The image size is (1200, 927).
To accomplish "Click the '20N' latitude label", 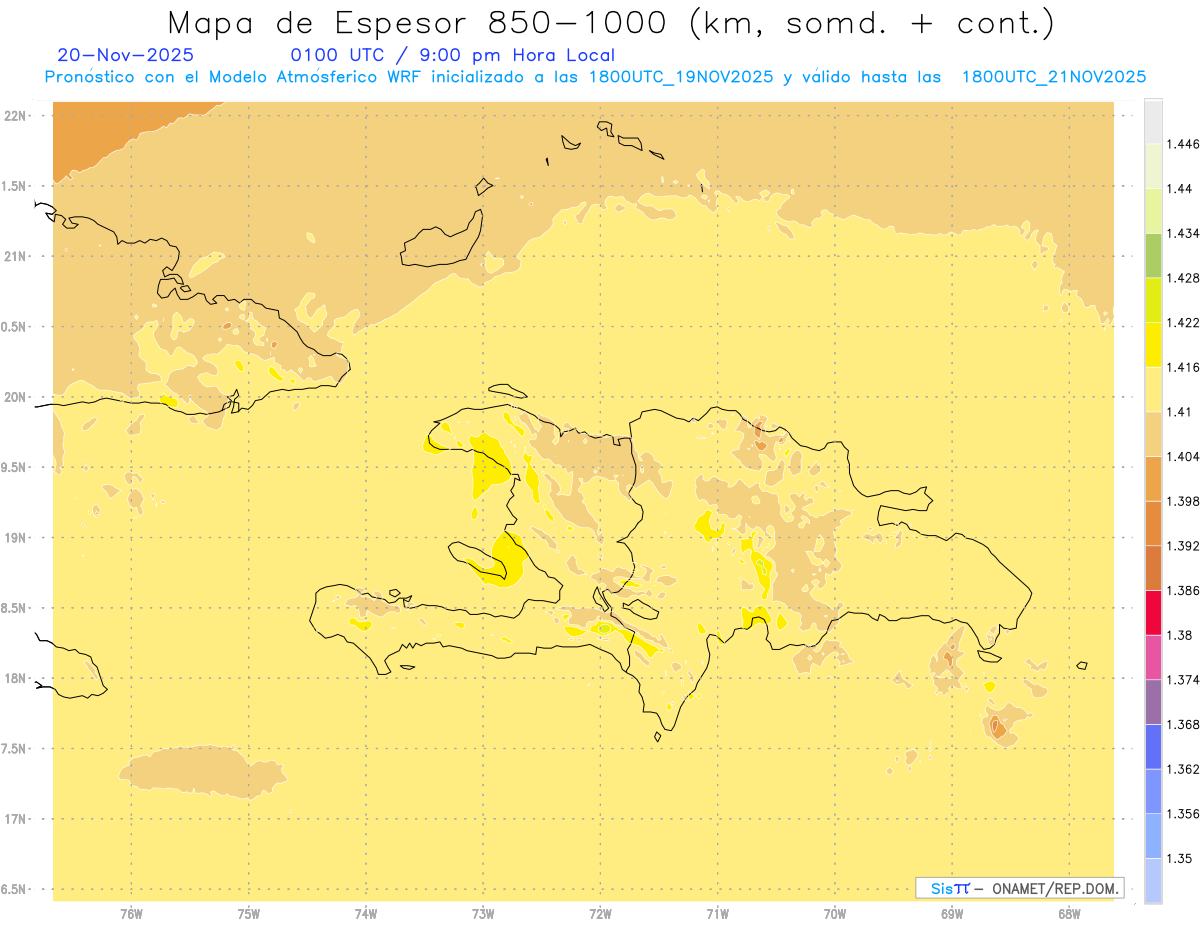I will tap(16, 397).
